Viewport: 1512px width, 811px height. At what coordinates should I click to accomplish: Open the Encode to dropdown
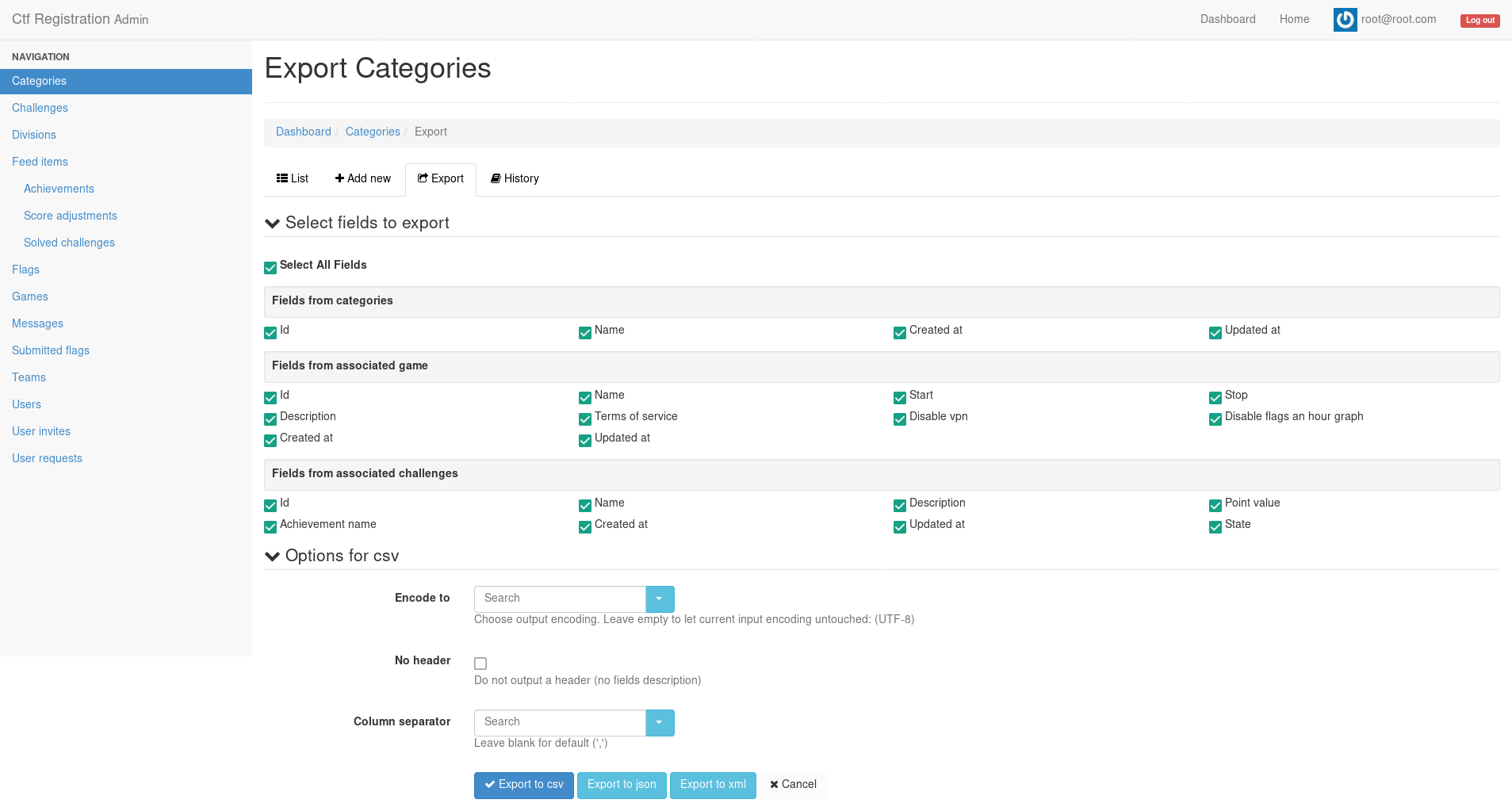[660, 599]
